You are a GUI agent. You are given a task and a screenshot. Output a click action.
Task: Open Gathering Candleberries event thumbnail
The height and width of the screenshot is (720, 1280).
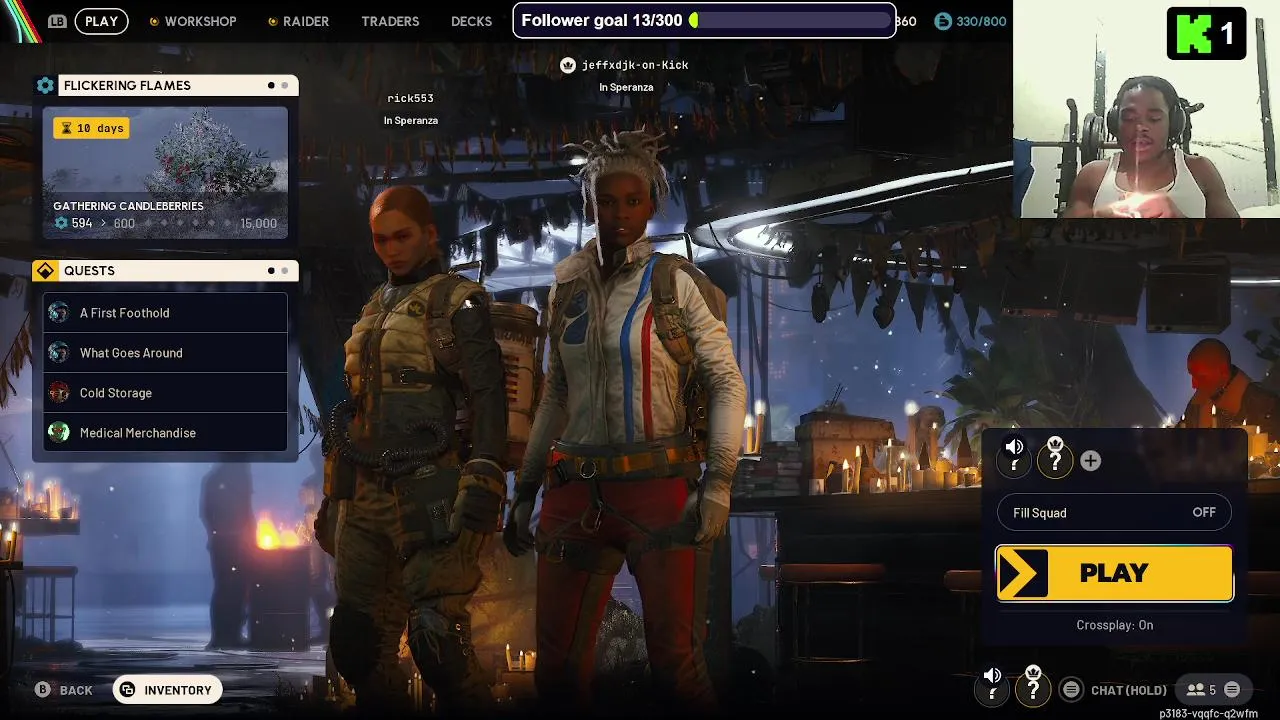pos(165,173)
